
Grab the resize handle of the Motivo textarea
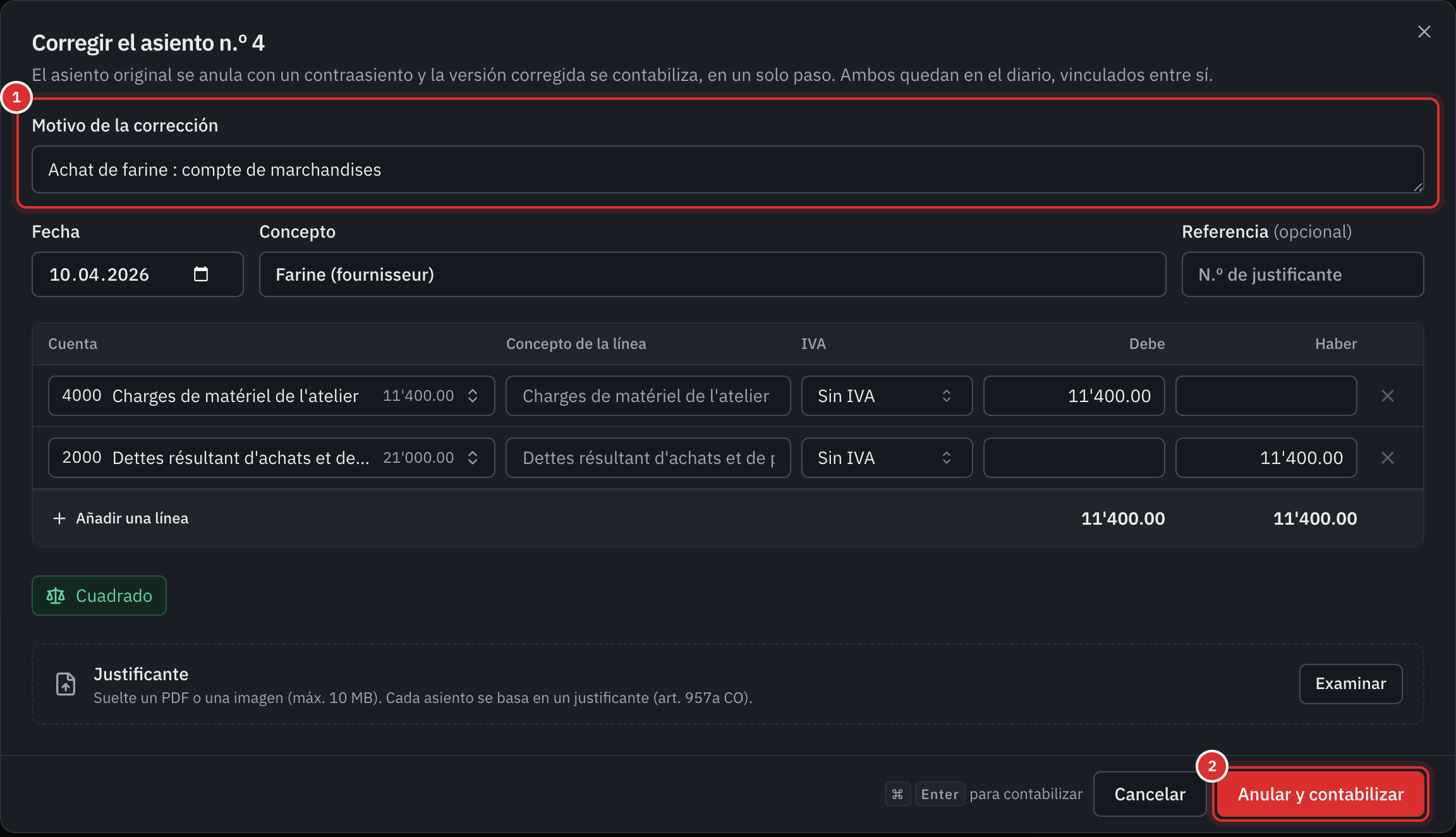[x=1417, y=187]
